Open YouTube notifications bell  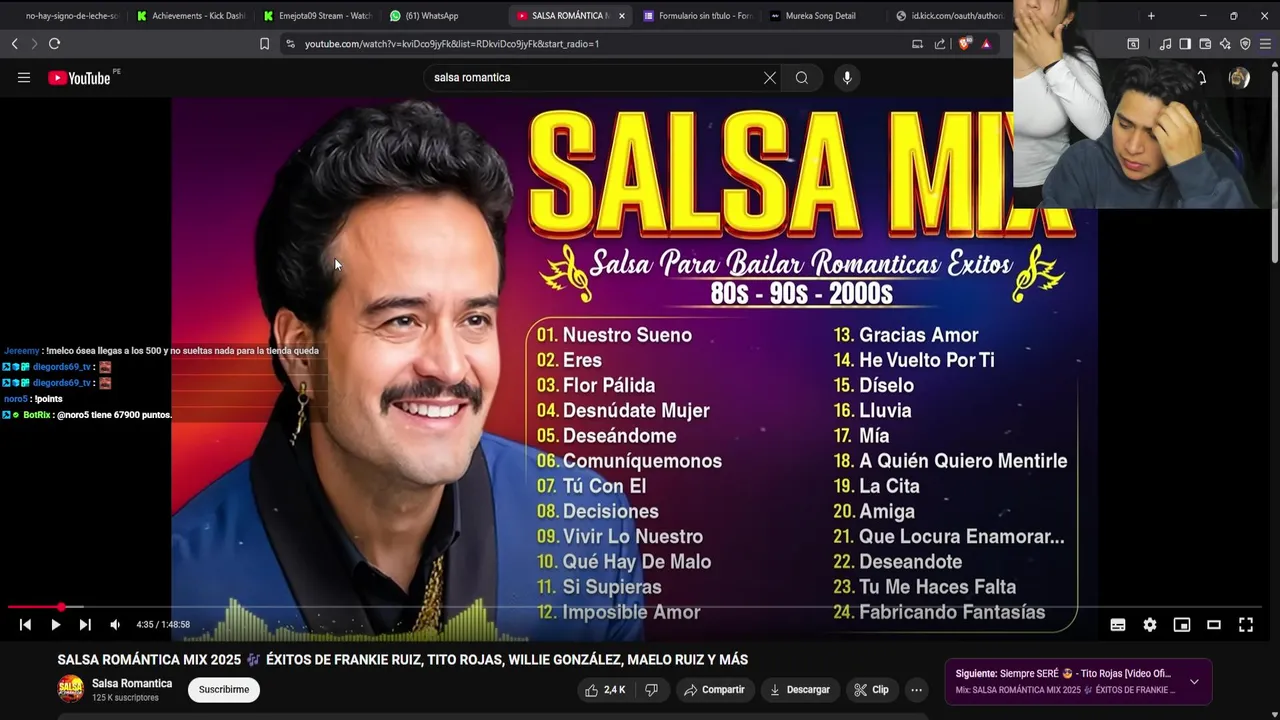(x=1201, y=78)
